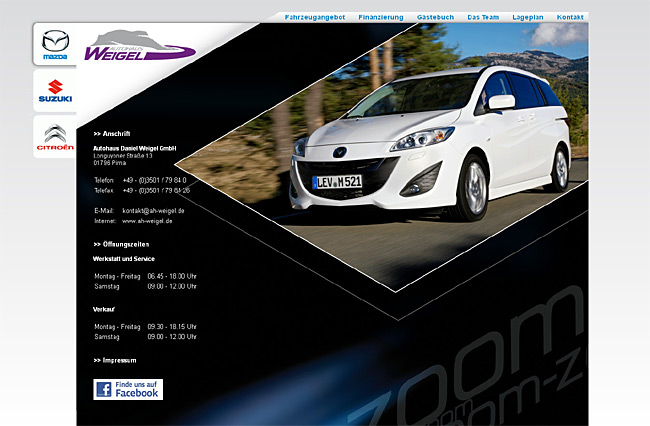Select Das Team in navigation
650x426 pixels.
click(483, 17)
